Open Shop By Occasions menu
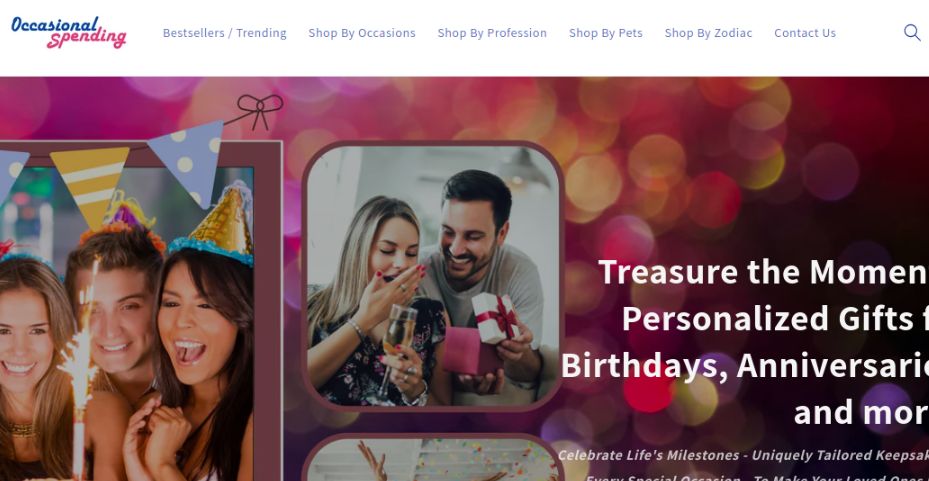The width and height of the screenshot is (929, 481). (x=362, y=33)
